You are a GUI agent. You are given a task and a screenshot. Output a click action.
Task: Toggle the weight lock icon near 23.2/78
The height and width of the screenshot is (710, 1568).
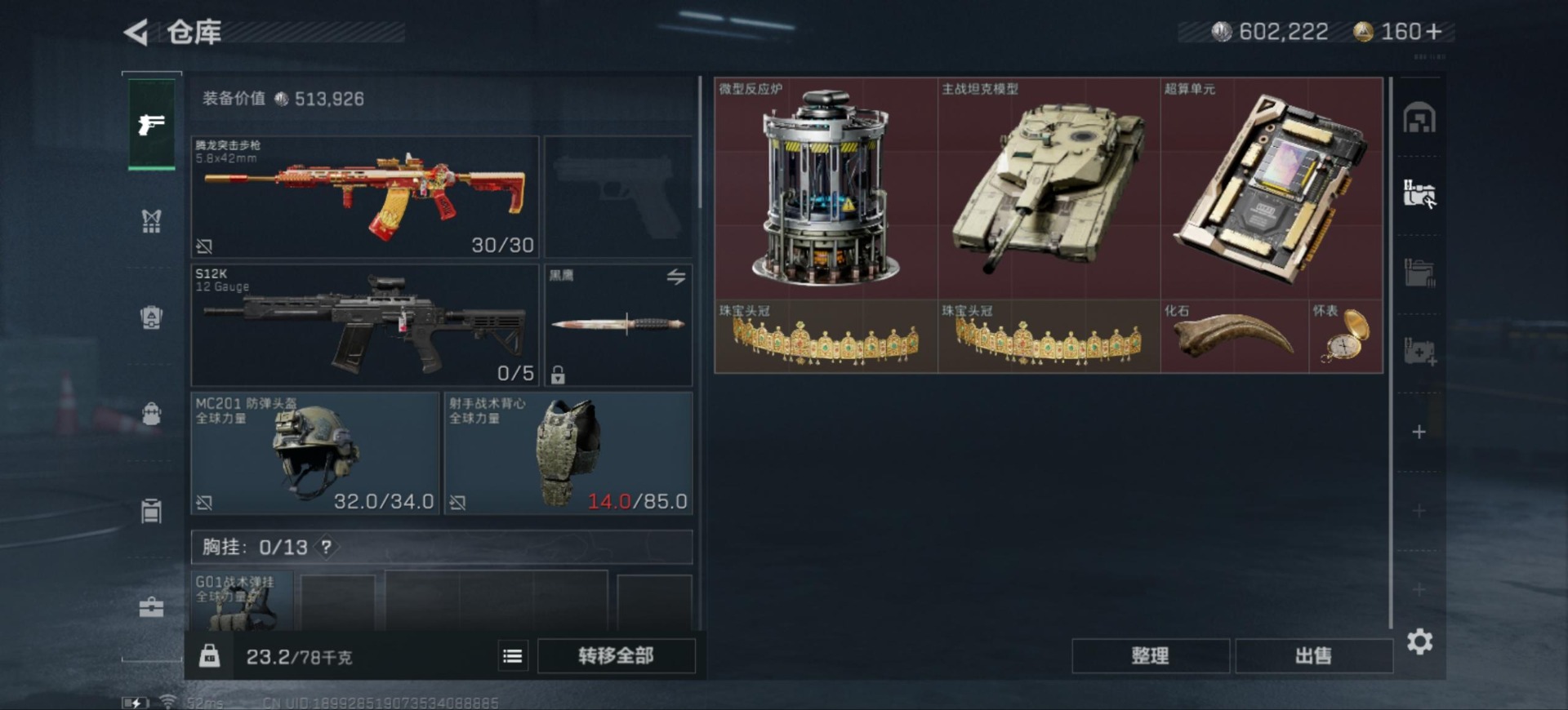click(x=210, y=656)
